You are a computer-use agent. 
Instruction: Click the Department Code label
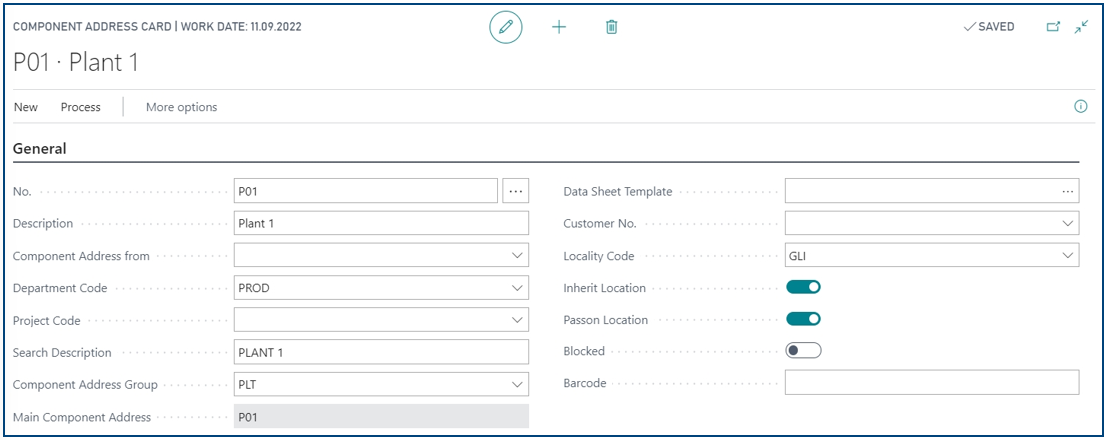click(x=60, y=288)
